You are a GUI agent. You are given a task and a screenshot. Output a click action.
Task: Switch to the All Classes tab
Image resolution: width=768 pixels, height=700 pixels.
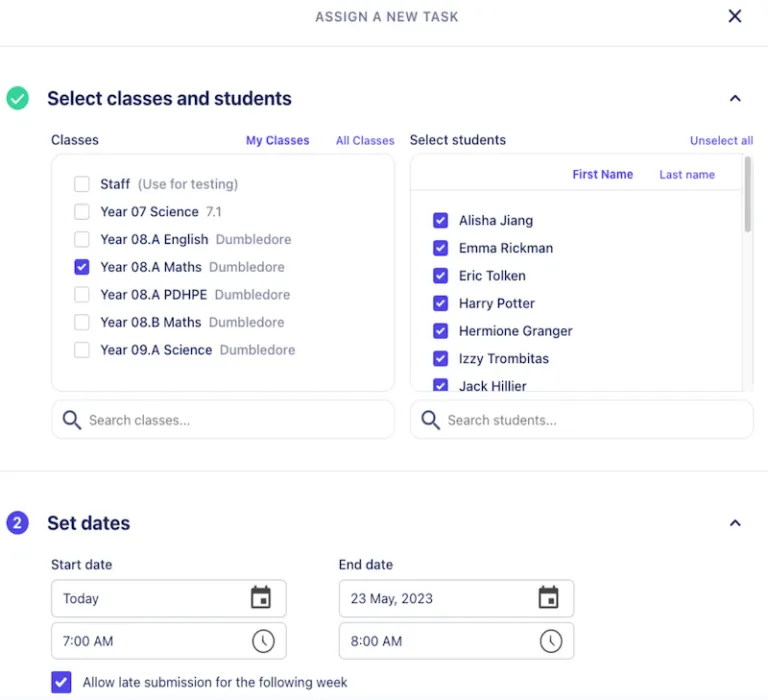365,141
